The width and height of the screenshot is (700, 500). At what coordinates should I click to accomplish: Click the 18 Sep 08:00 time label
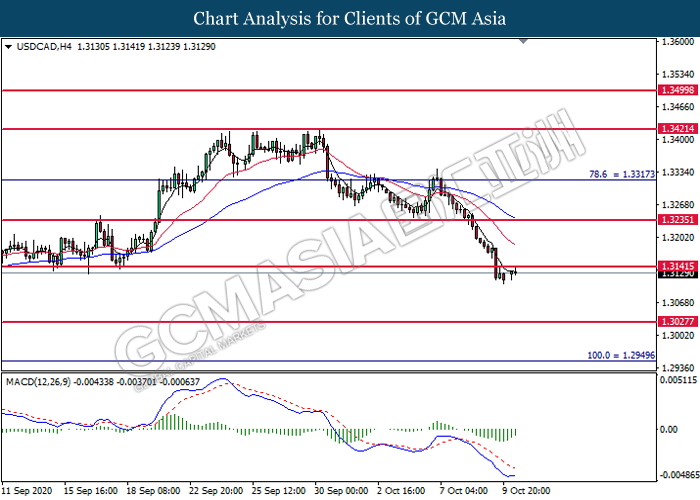pos(154,491)
